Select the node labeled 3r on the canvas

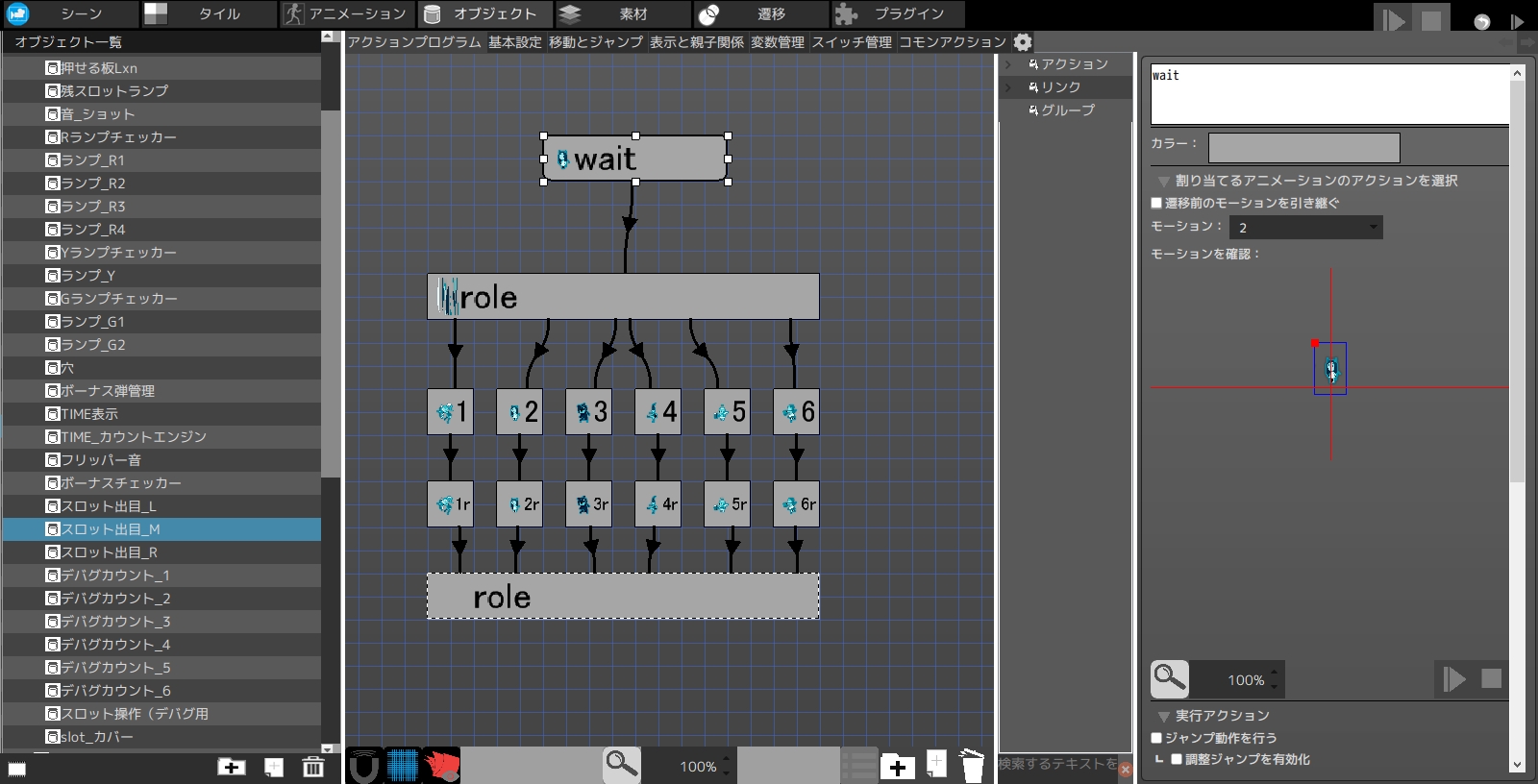(x=589, y=504)
